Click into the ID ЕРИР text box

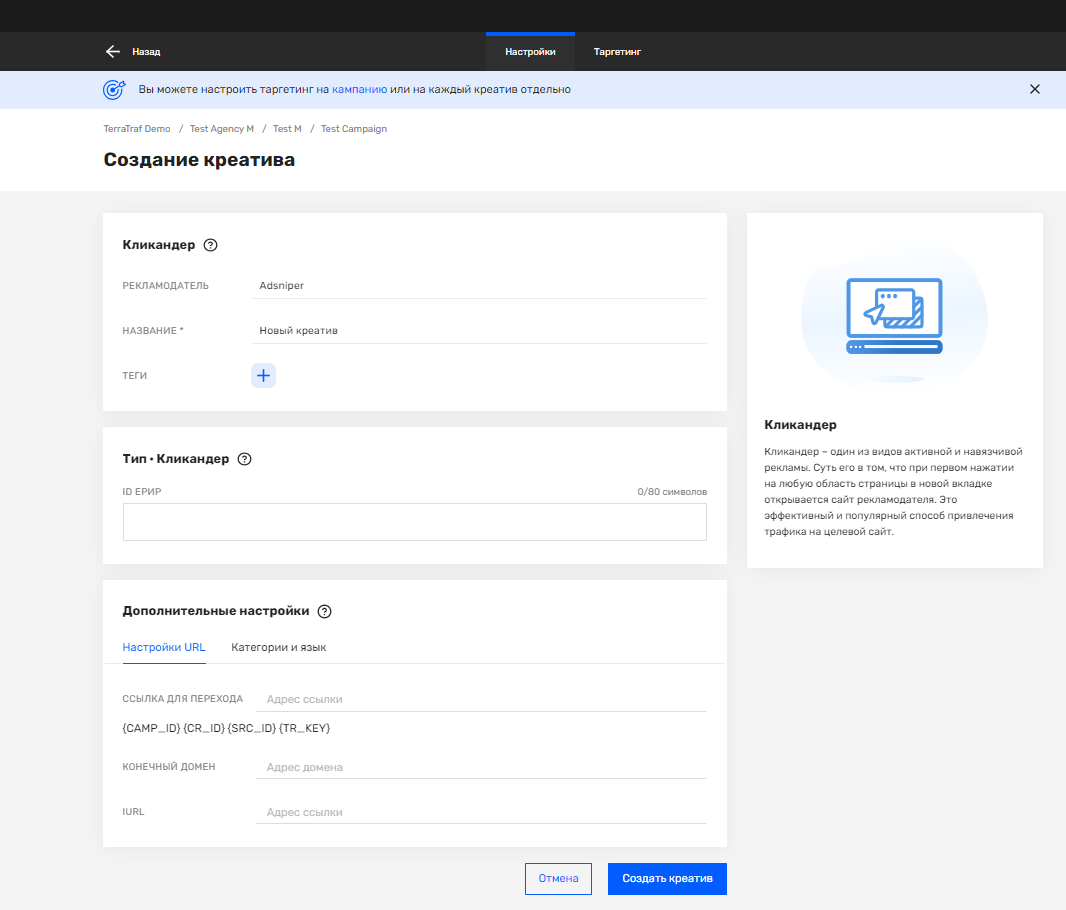(415, 522)
